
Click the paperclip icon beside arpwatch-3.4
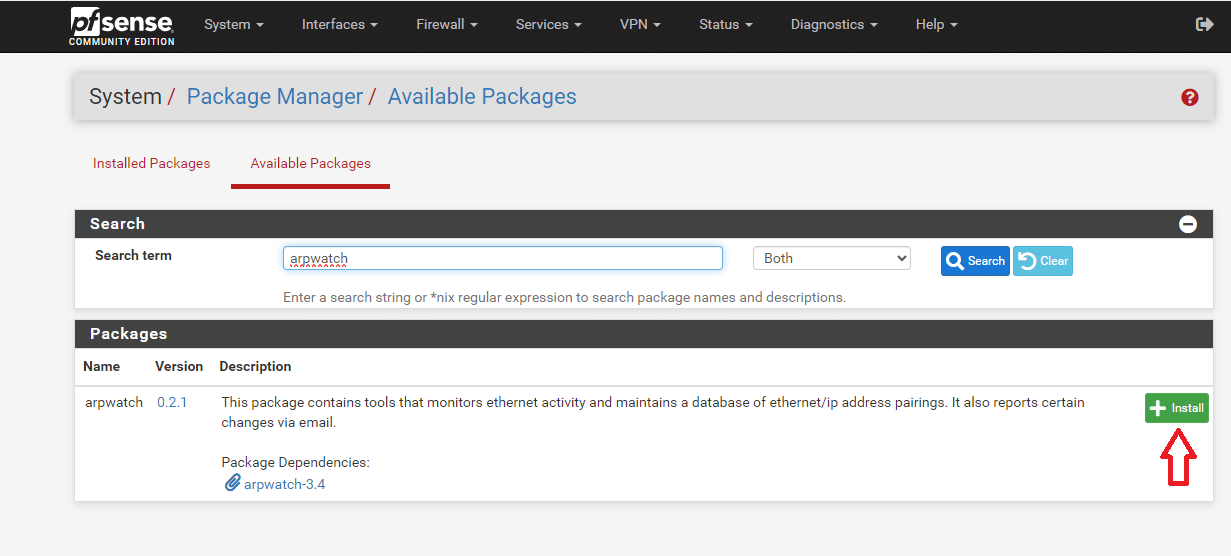(232, 483)
